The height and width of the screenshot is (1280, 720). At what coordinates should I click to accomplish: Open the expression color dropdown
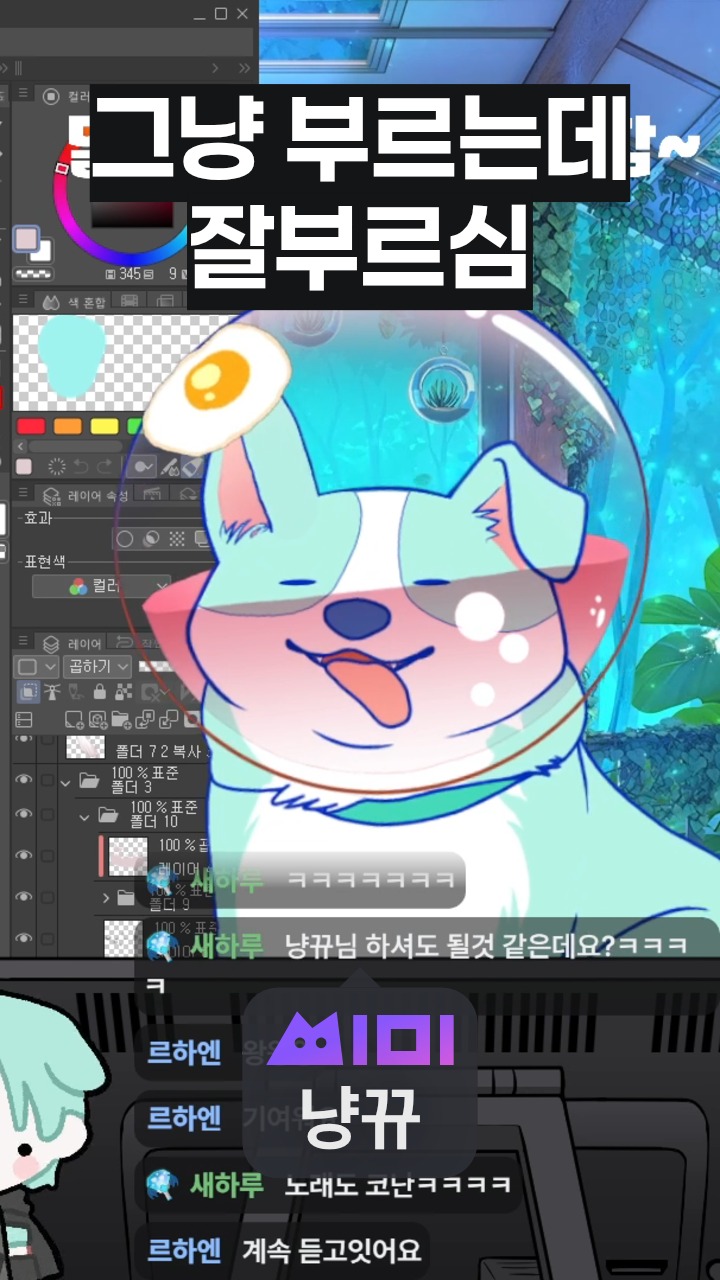click(101, 586)
